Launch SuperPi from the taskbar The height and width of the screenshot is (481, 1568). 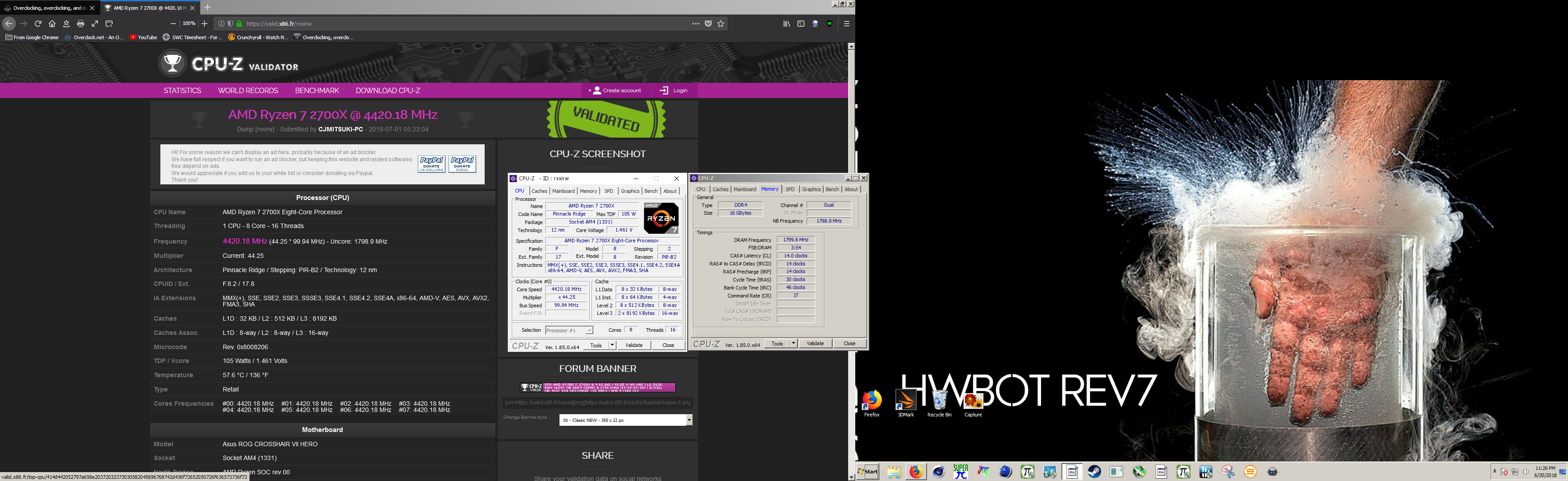click(x=961, y=471)
